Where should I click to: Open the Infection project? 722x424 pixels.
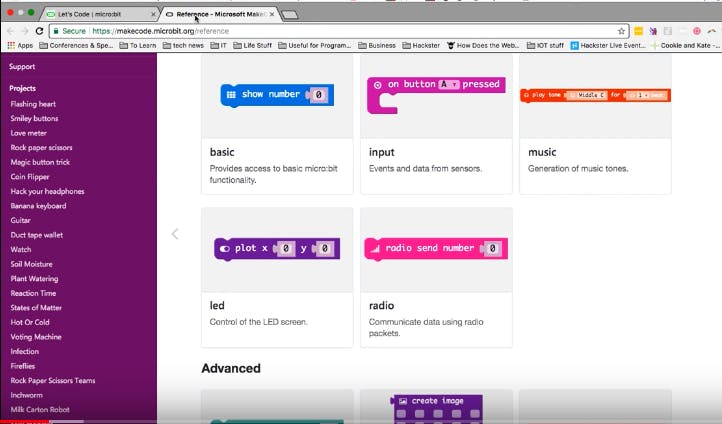(x=24, y=351)
